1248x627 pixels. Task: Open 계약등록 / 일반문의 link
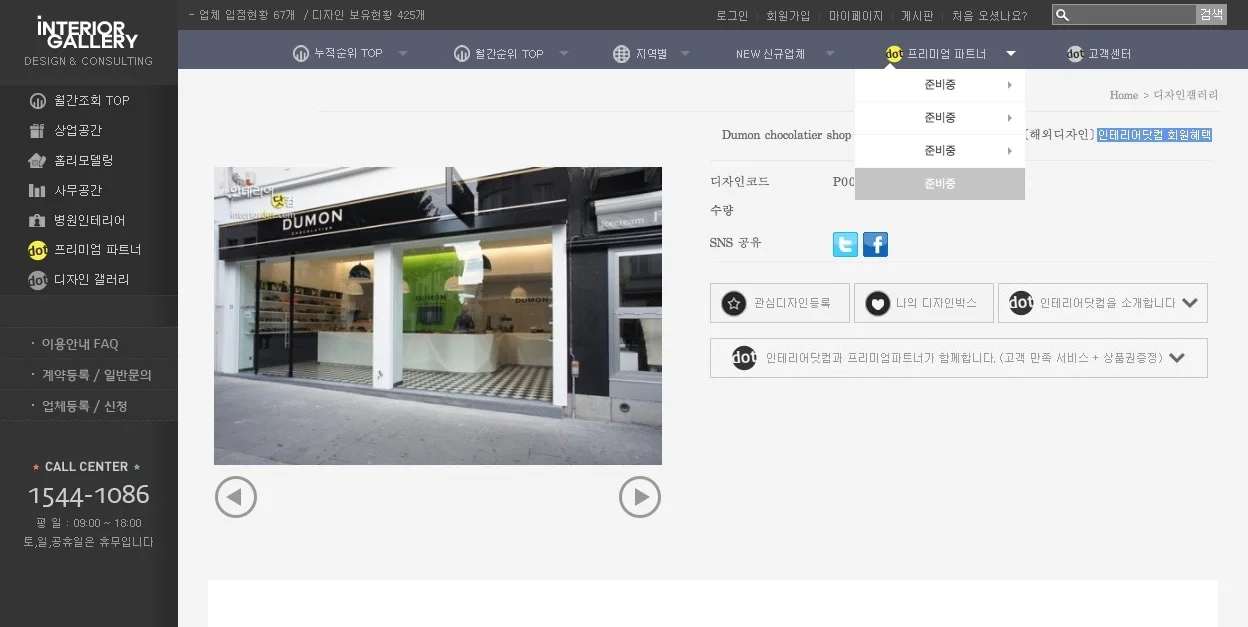click(97, 375)
